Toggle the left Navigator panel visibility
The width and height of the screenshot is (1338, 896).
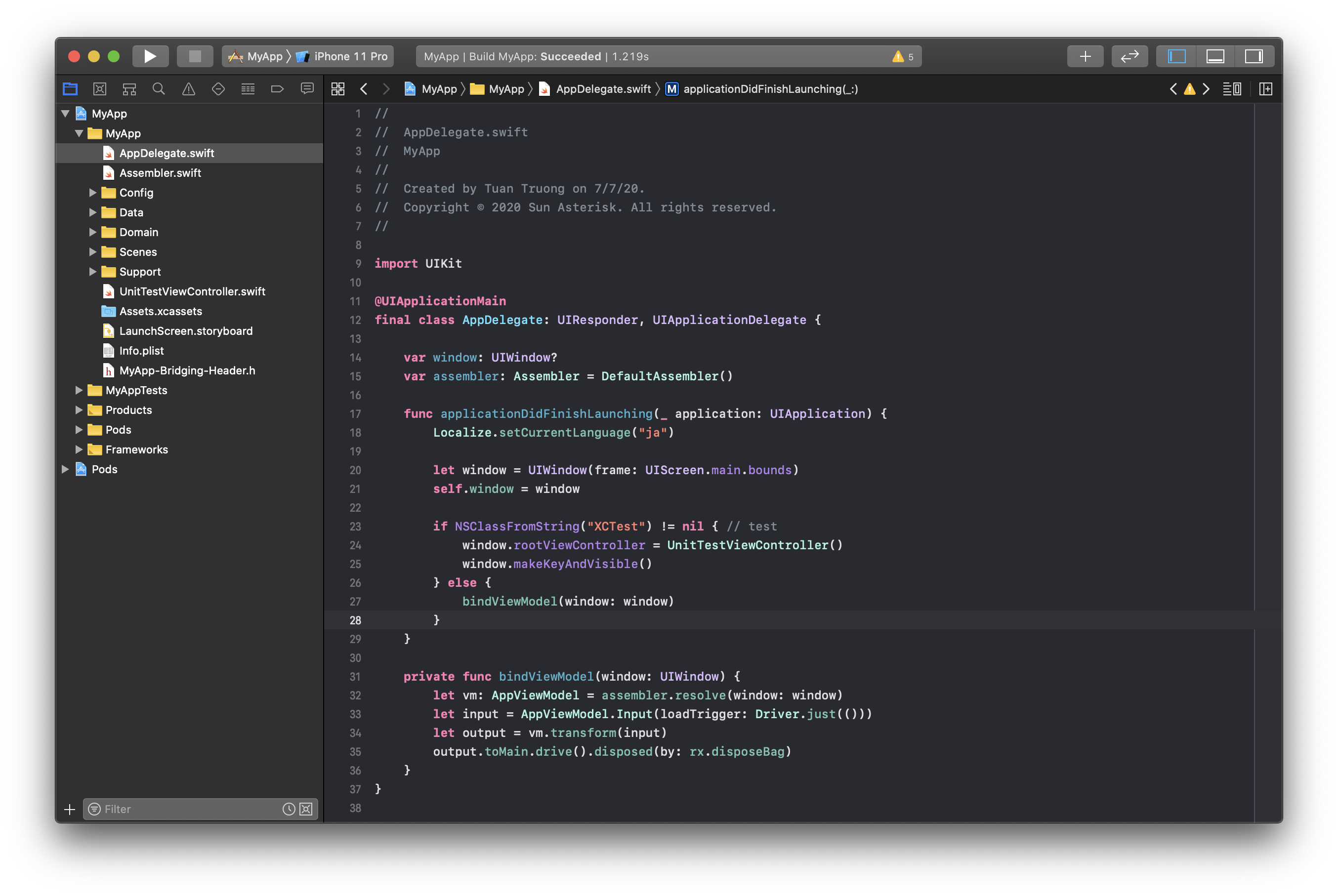point(1176,56)
